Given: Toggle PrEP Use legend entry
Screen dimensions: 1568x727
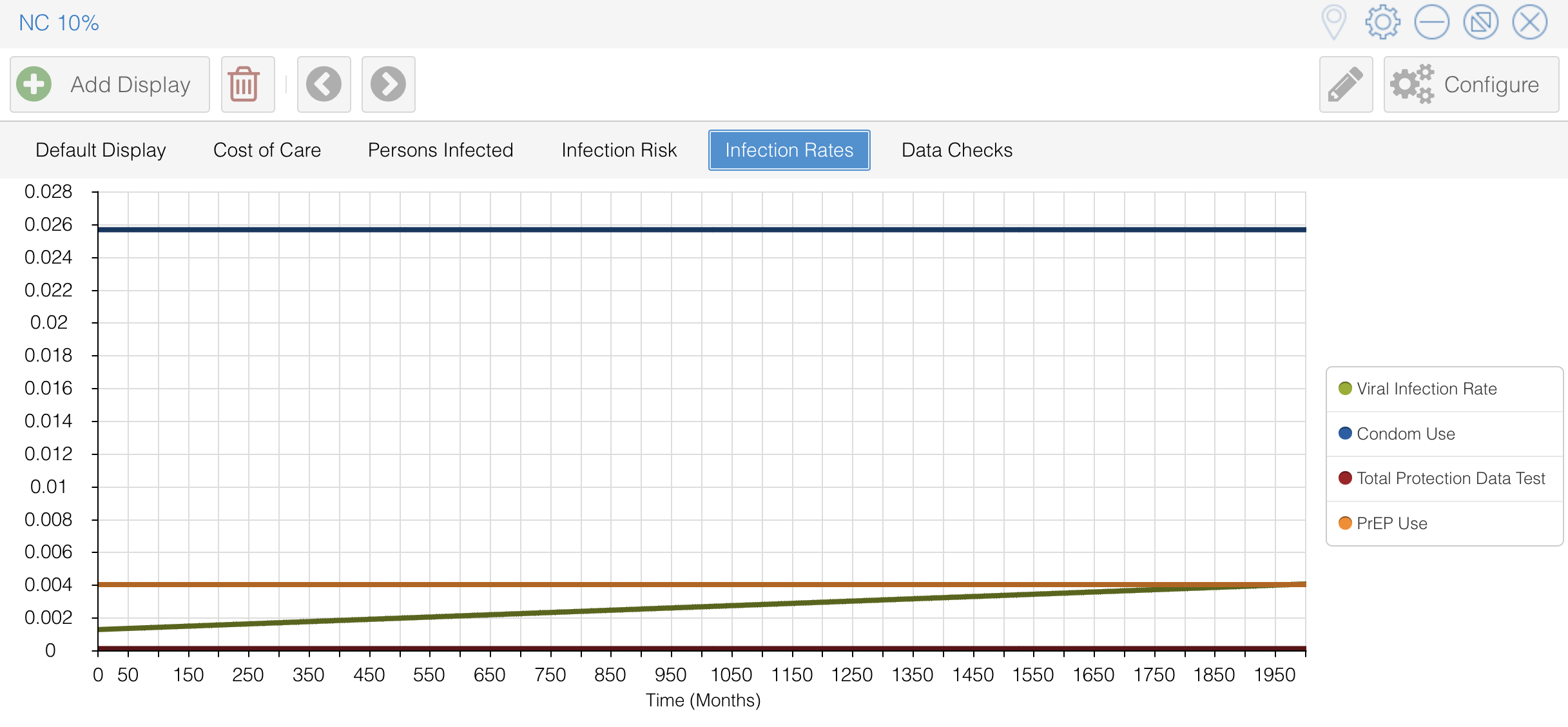Looking at the screenshot, I should 1444,523.
